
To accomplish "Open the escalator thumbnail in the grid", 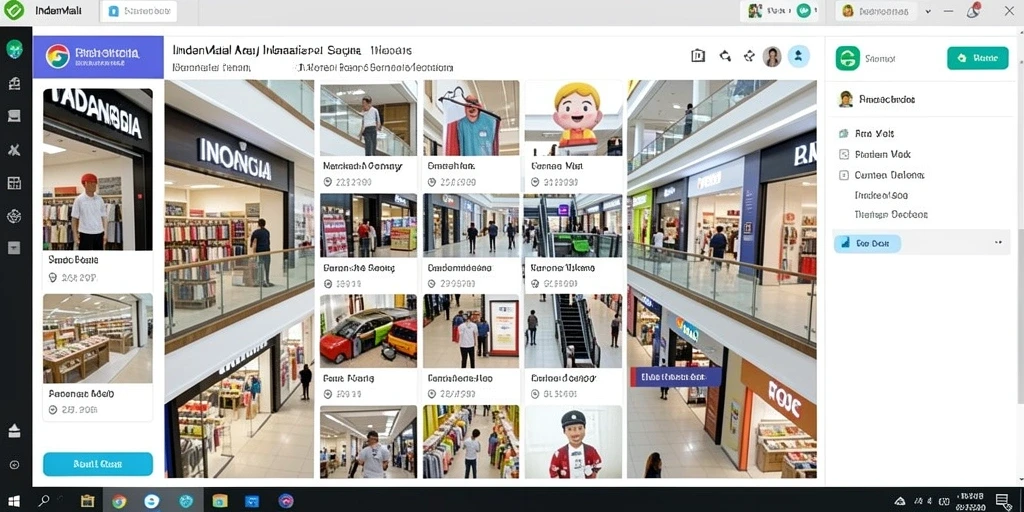I will 573,331.
